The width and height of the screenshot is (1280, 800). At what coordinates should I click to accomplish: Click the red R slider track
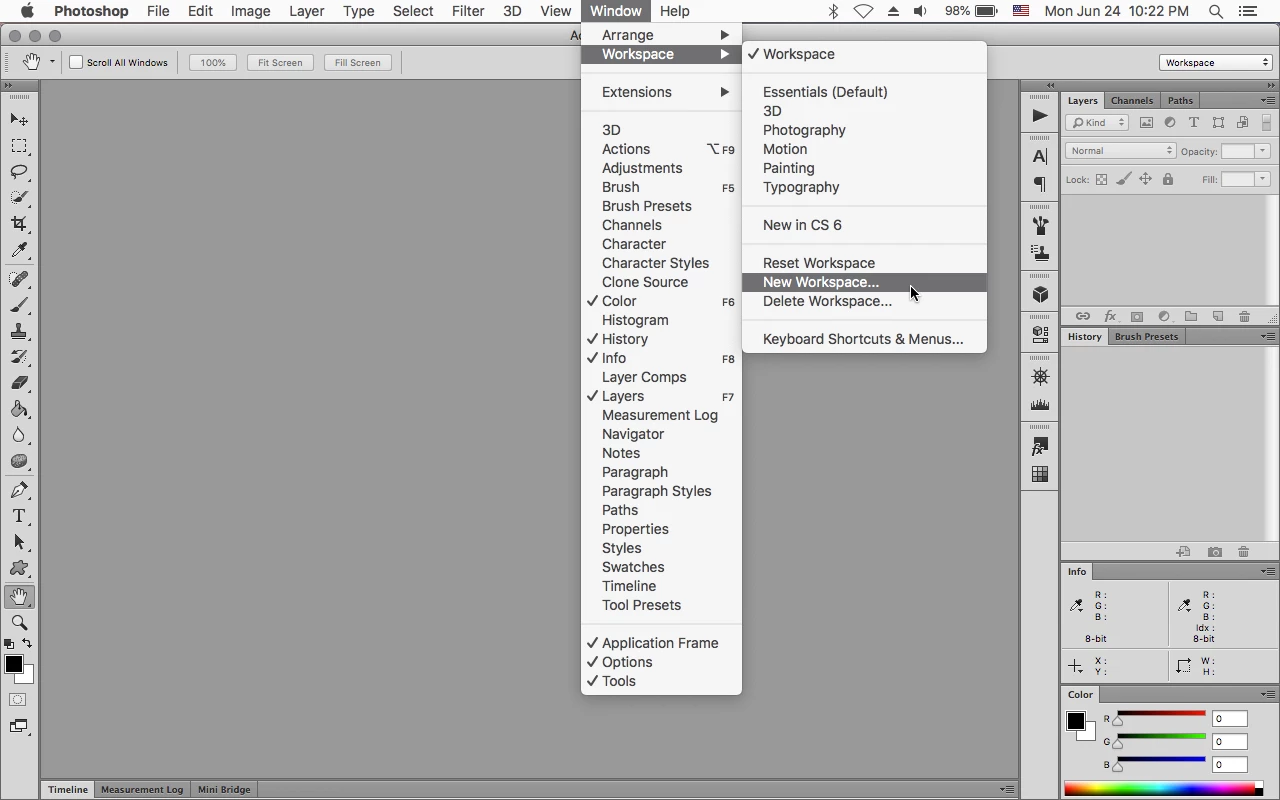[1160, 714]
